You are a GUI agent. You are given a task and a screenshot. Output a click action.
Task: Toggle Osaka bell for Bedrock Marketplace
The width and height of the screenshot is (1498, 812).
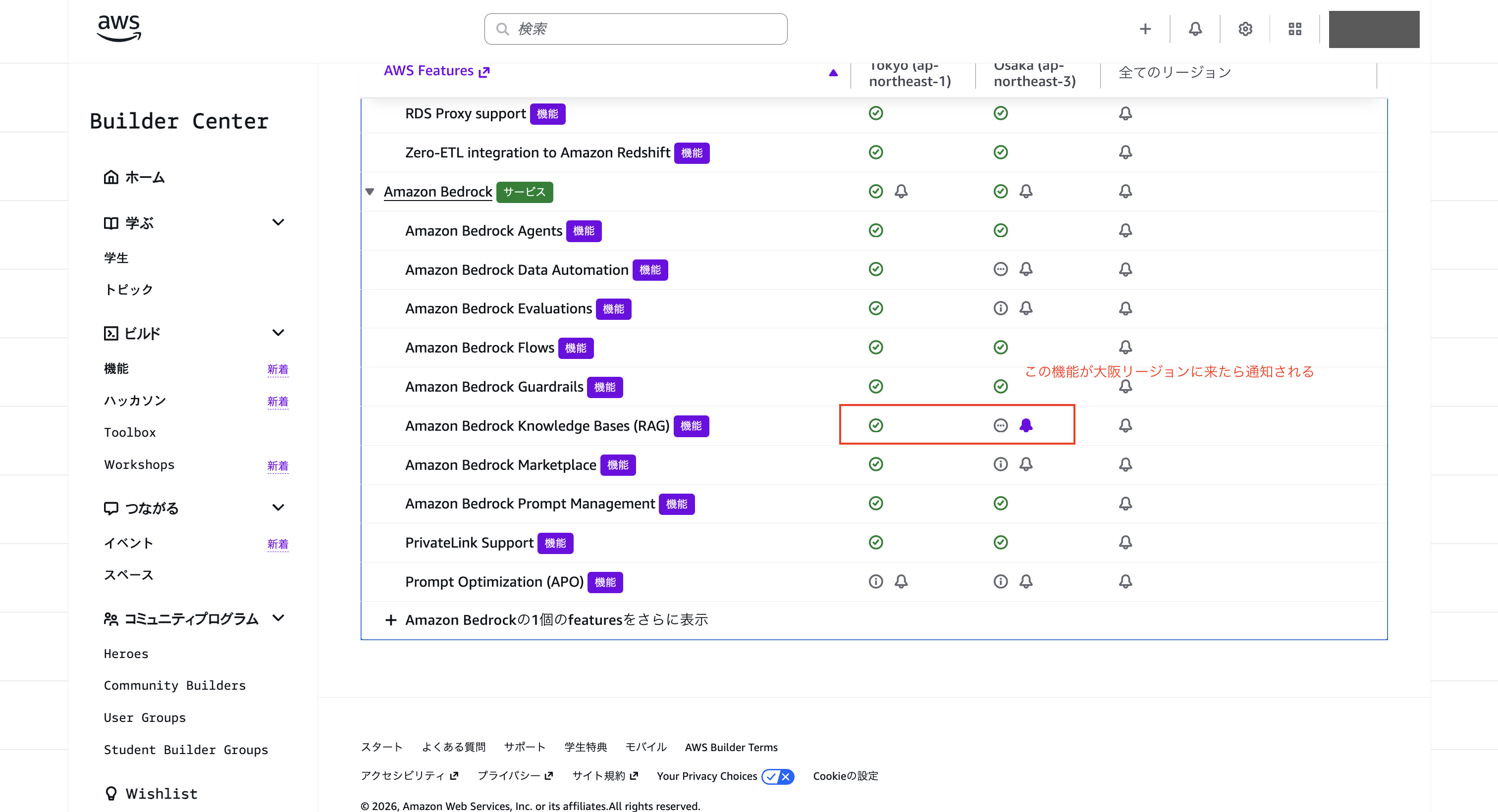1026,464
